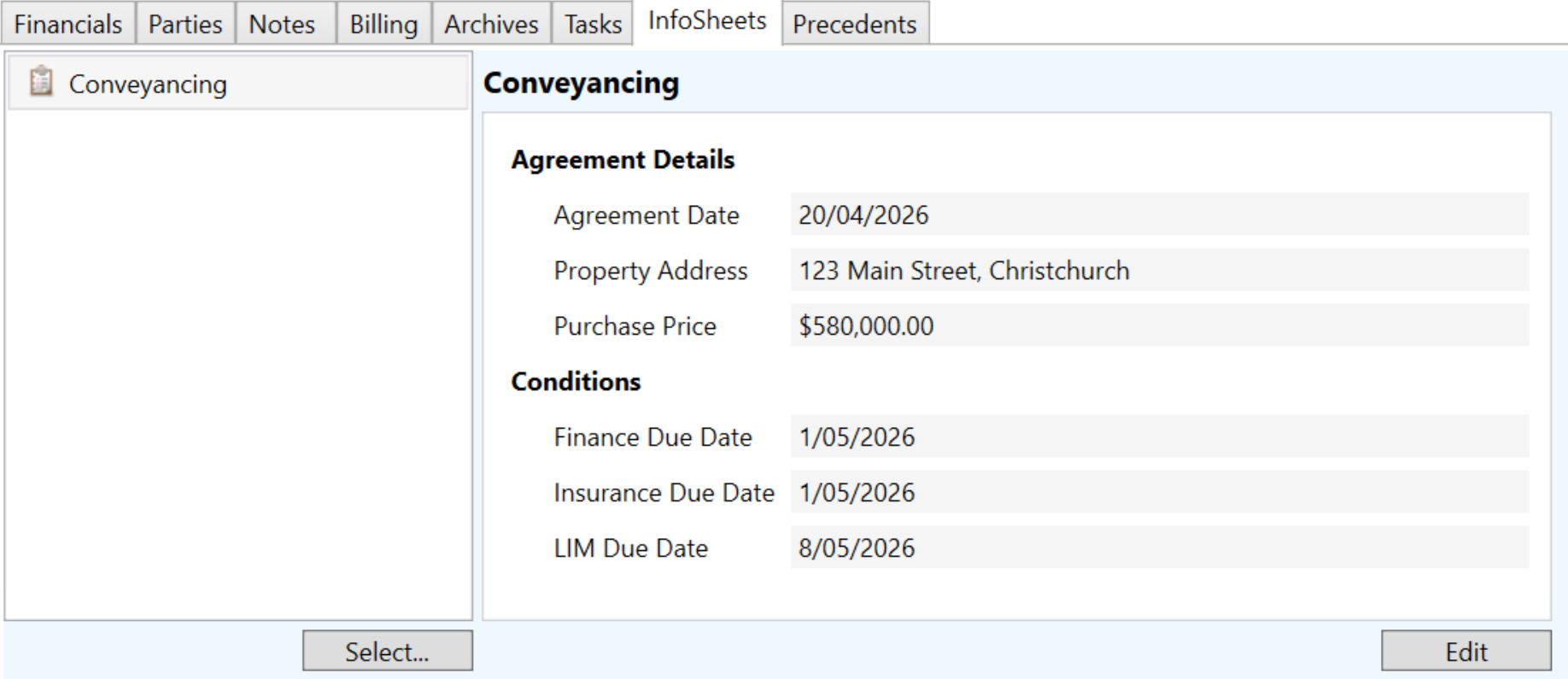Click the Purchase Price field $580,000.00
The height and width of the screenshot is (679, 1568).
point(1160,325)
